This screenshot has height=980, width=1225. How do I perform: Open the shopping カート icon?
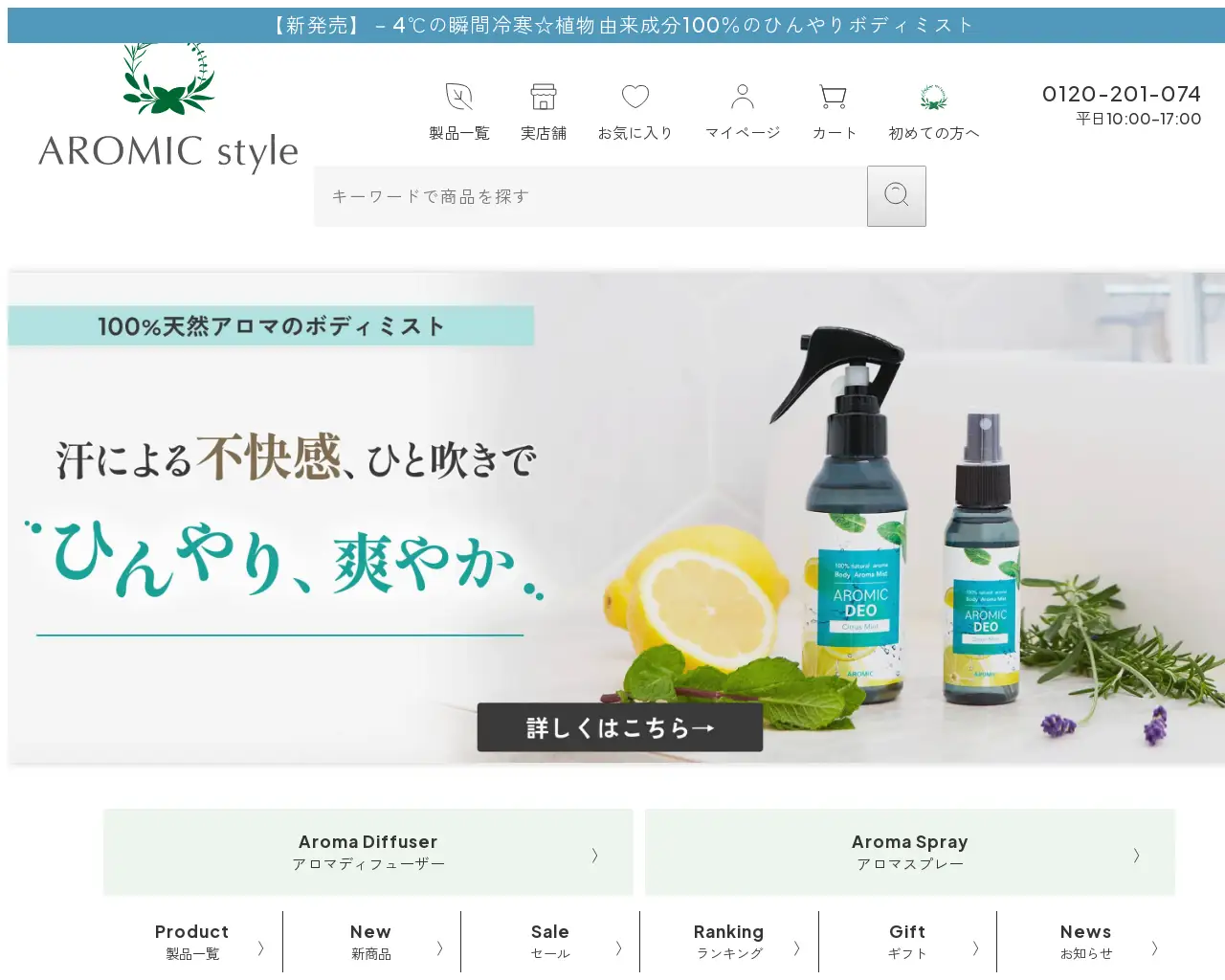(832, 96)
